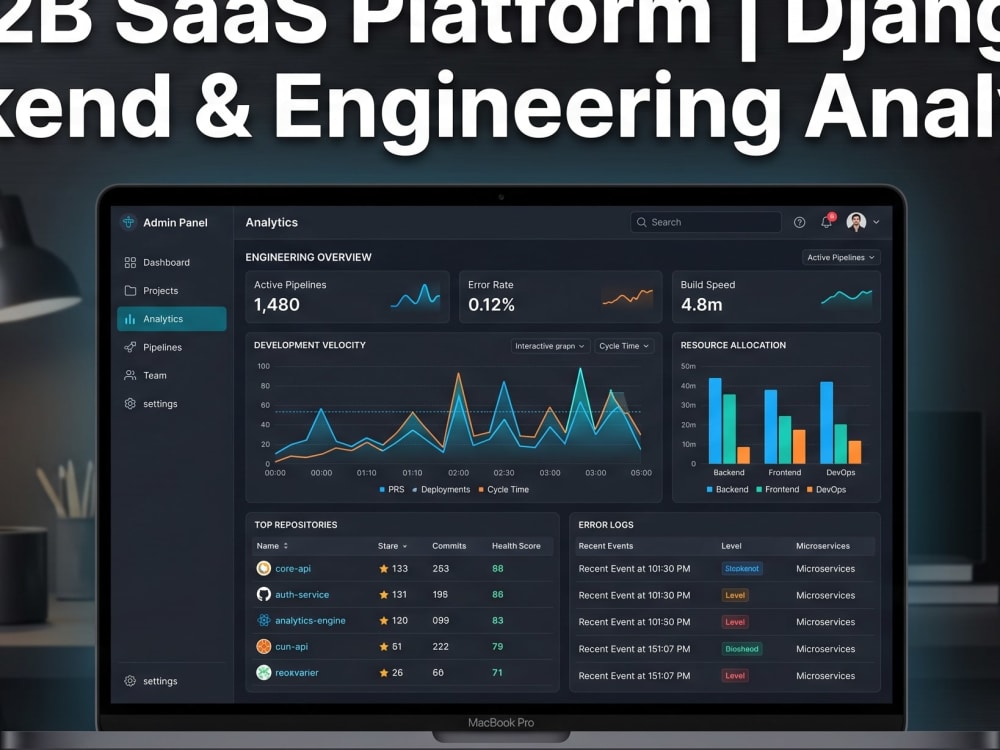Image resolution: width=1000 pixels, height=750 pixels.
Task: Open the Cycle Time dropdown
Action: [x=624, y=346]
